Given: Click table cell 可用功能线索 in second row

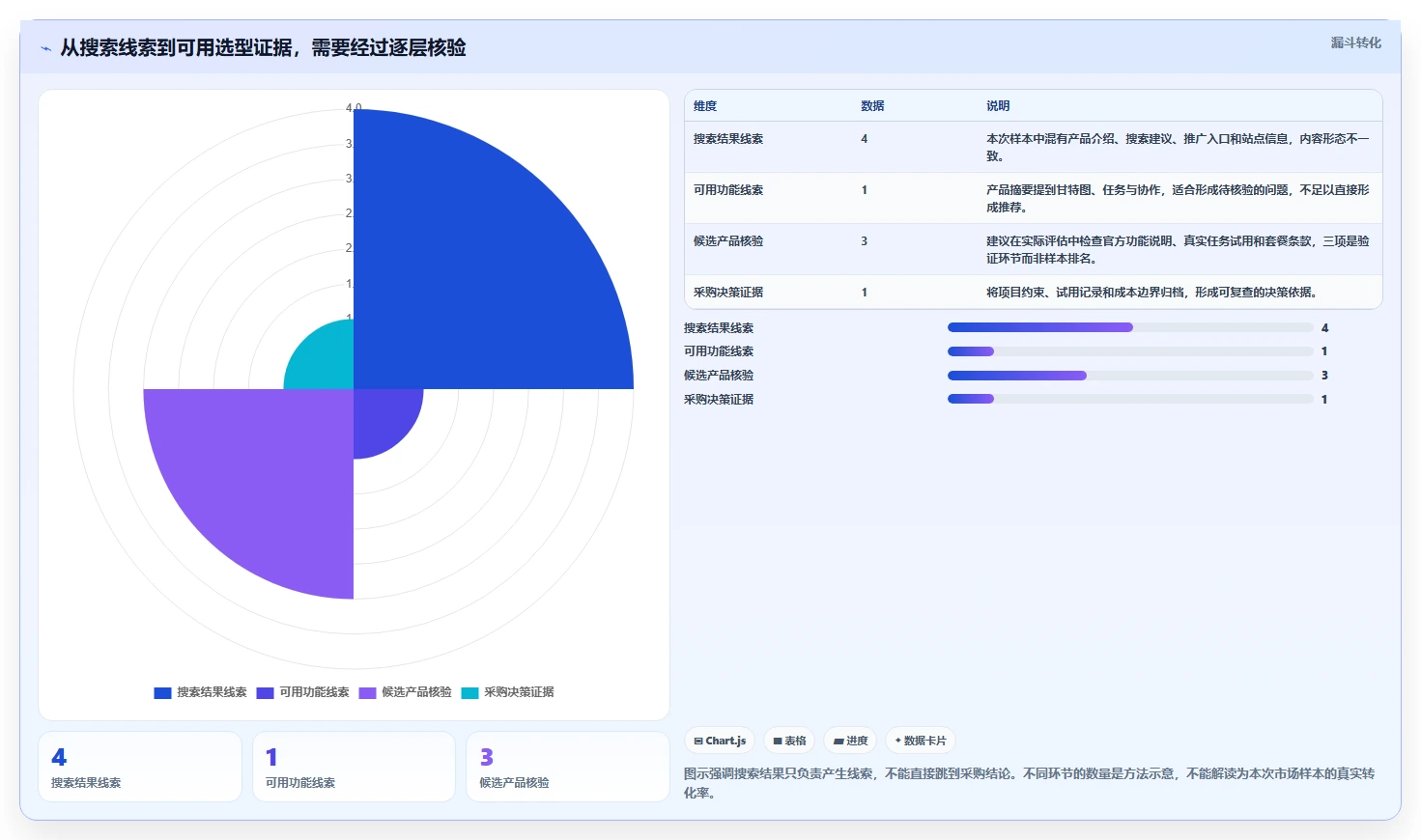Looking at the screenshot, I should (x=728, y=190).
